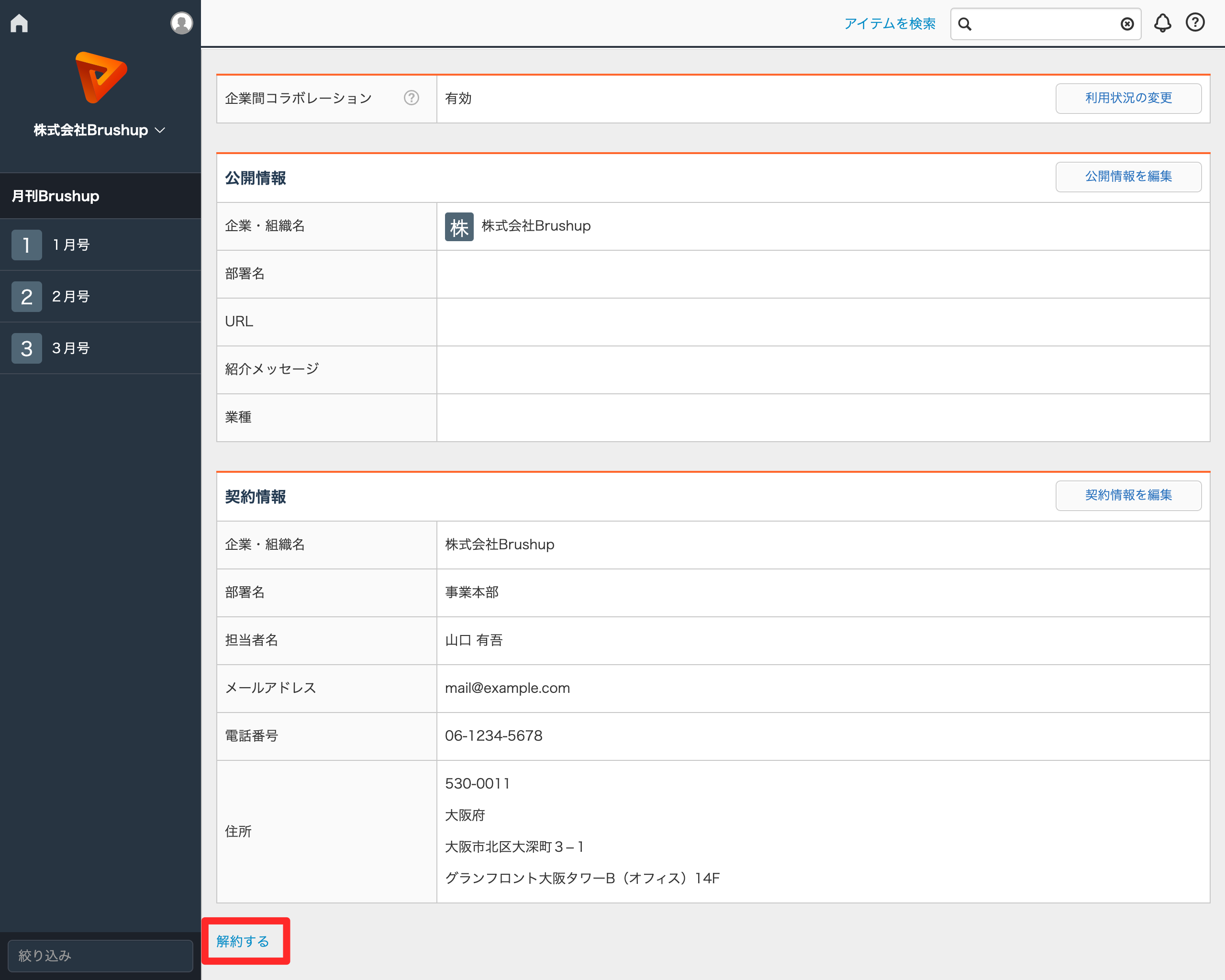This screenshot has width=1225, height=980.
Task: Select the グランフロント大阪タワーB building line
Action: click(582, 878)
